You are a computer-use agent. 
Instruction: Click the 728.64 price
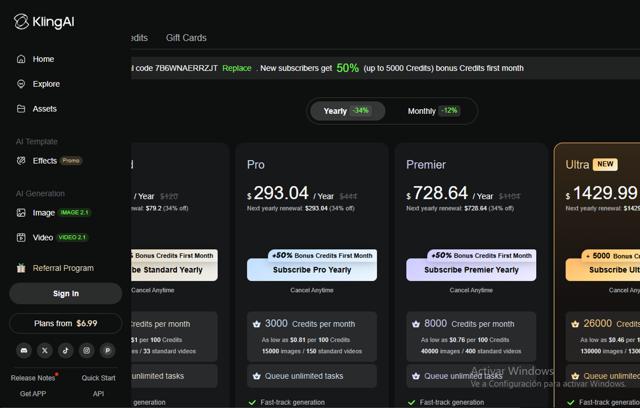click(x=440, y=193)
